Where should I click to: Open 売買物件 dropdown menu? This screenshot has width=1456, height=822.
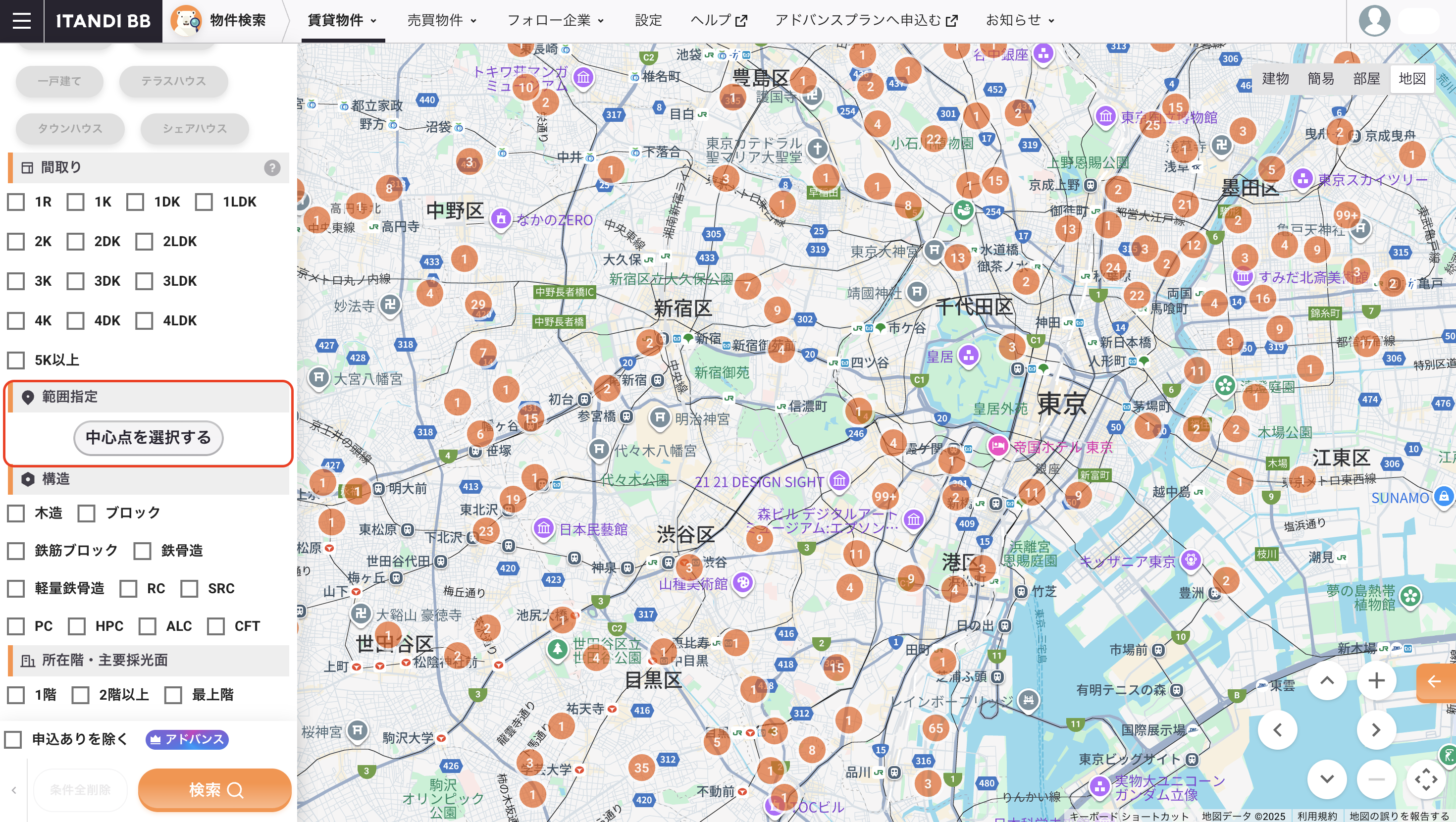coord(442,21)
